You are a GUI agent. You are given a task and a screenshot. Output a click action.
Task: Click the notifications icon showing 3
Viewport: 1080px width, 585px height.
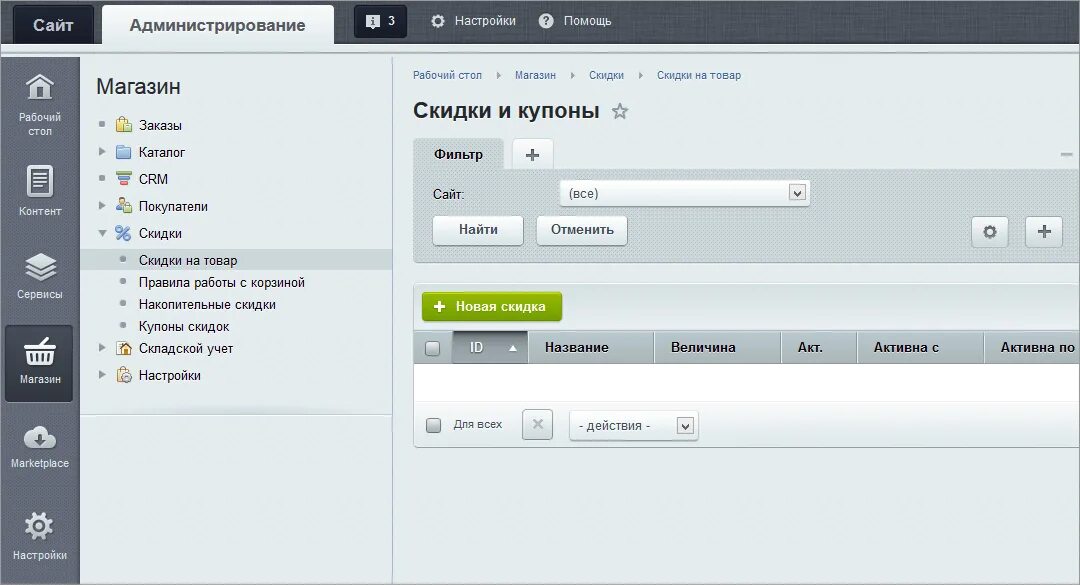(x=380, y=21)
